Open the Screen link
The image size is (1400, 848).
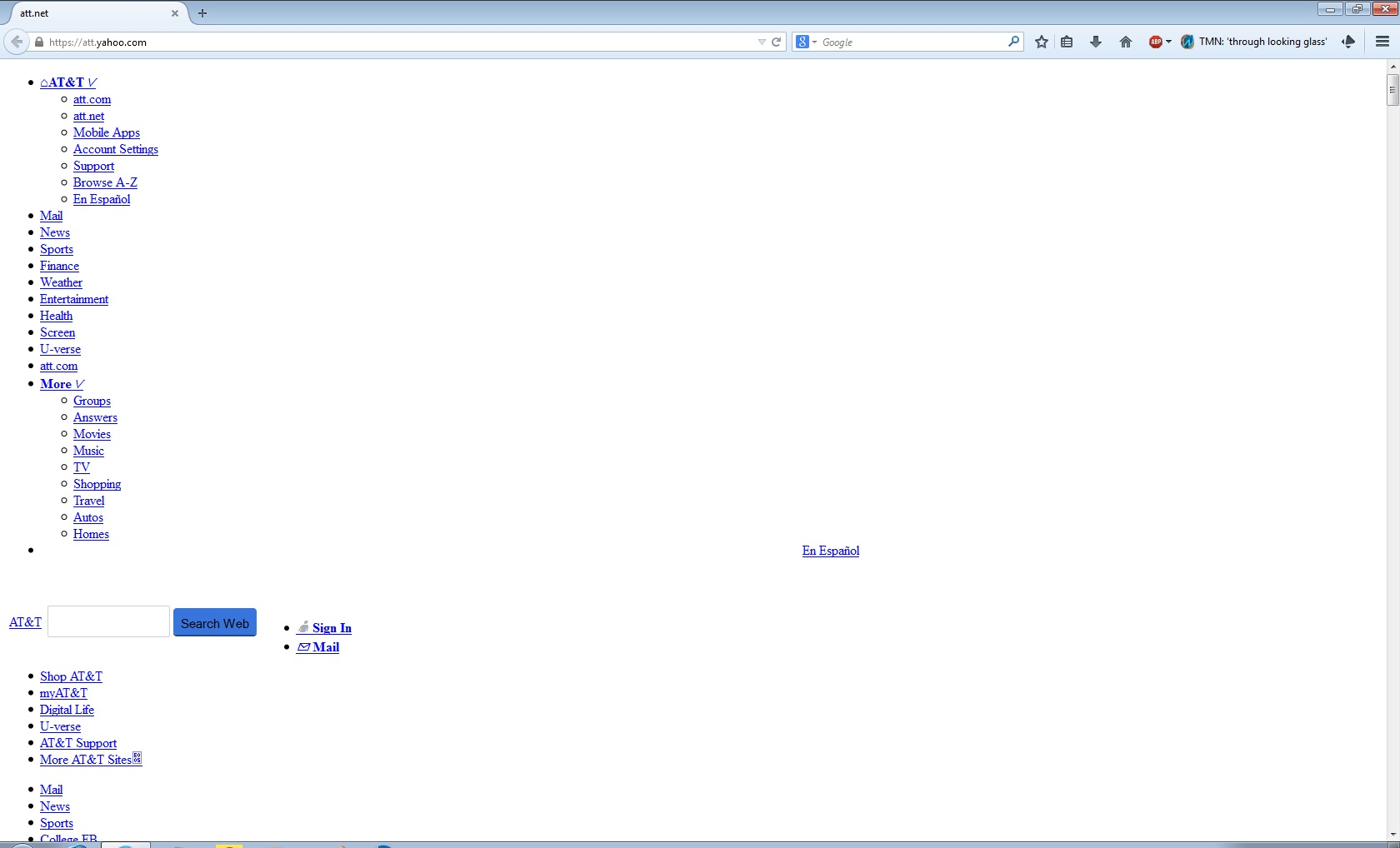[x=57, y=332]
